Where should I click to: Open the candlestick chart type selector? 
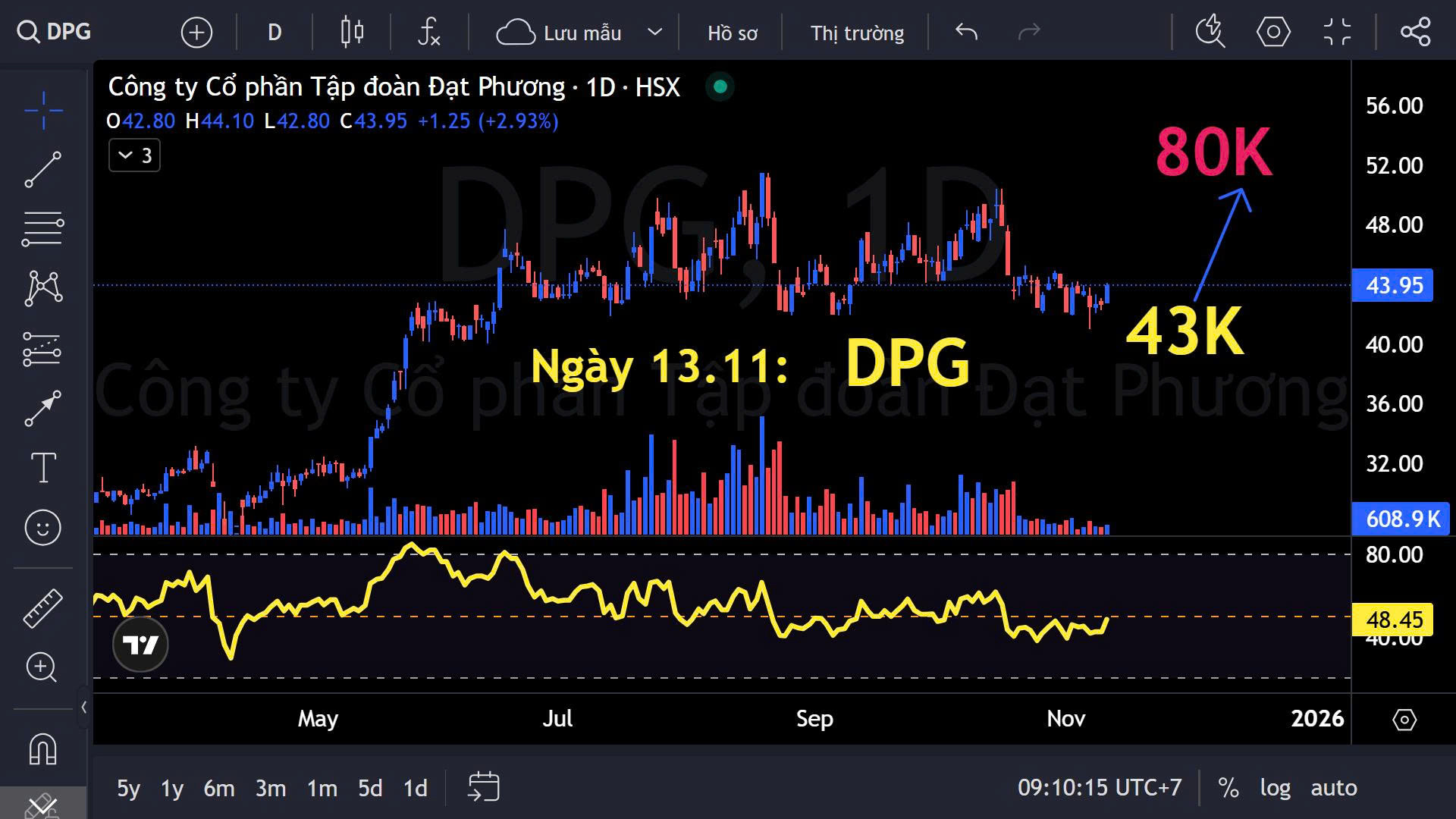click(x=352, y=32)
